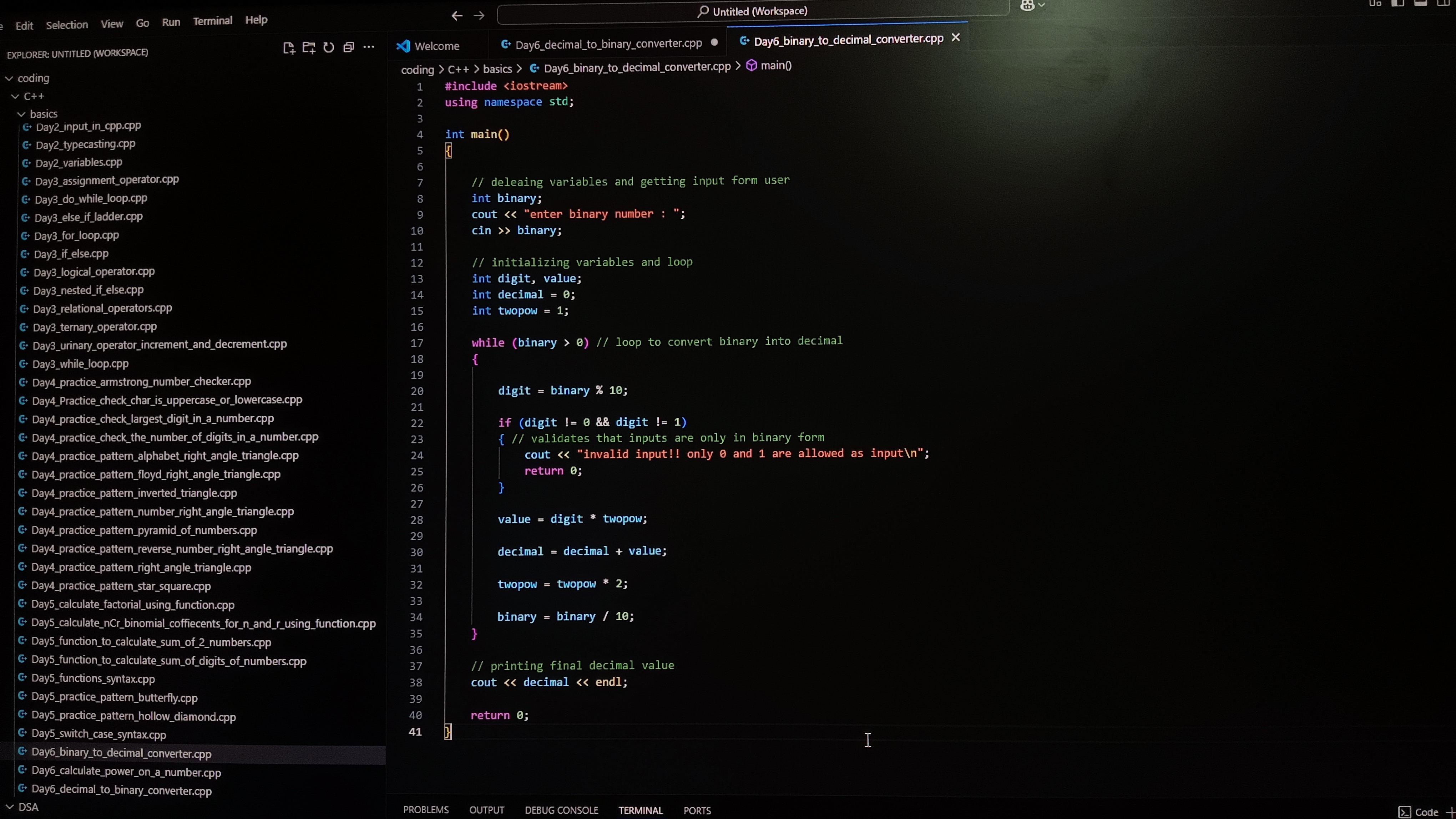This screenshot has width=1456, height=819.
Task: Click main() in the breadcrumb
Action: (775, 66)
